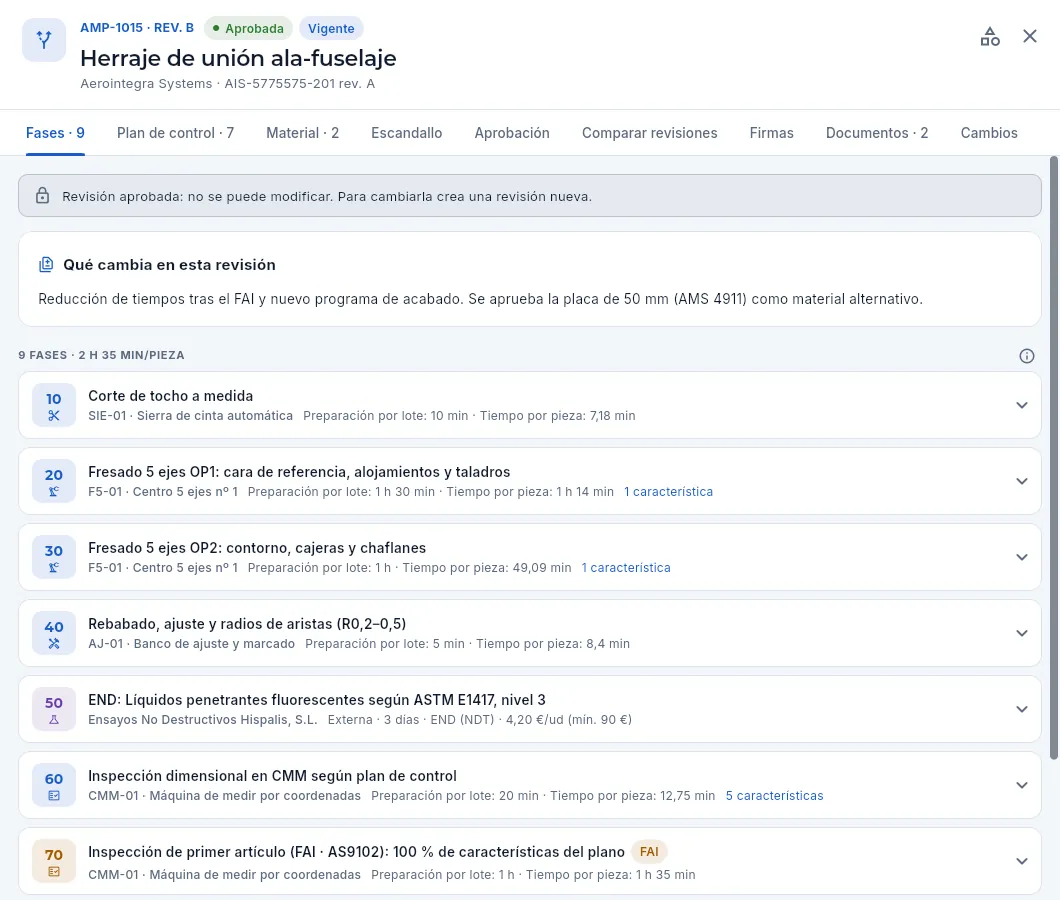Click the phase 40 tools badge
1060x900 pixels.
(54, 634)
